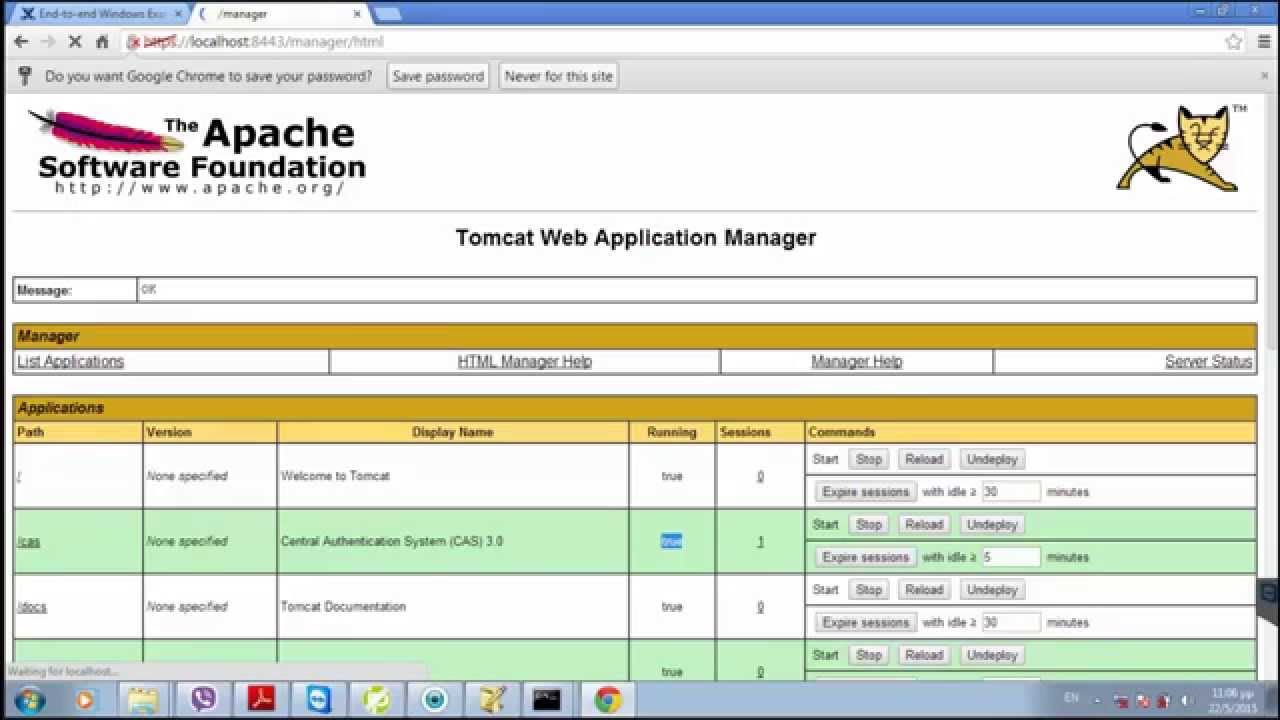This screenshot has height=720, width=1280.
Task: Open a new browser tab
Action: 387,14
